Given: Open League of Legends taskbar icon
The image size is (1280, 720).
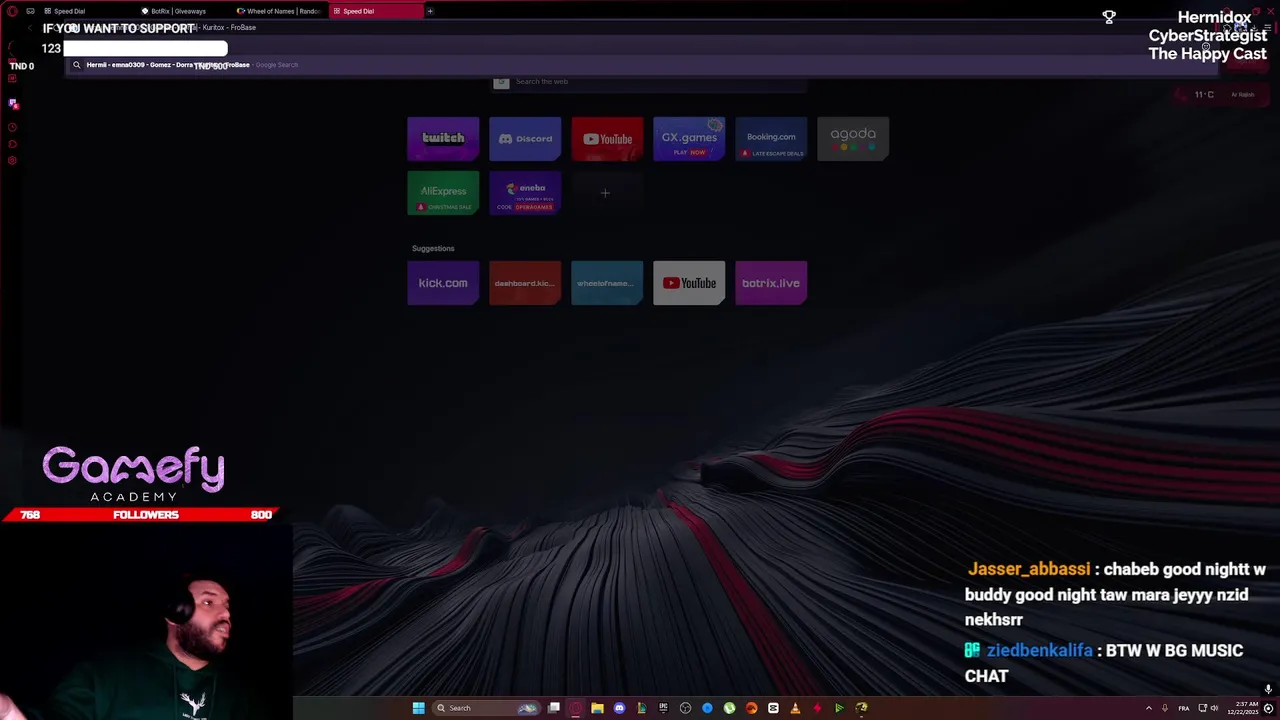Looking at the screenshot, I should coord(642,708).
